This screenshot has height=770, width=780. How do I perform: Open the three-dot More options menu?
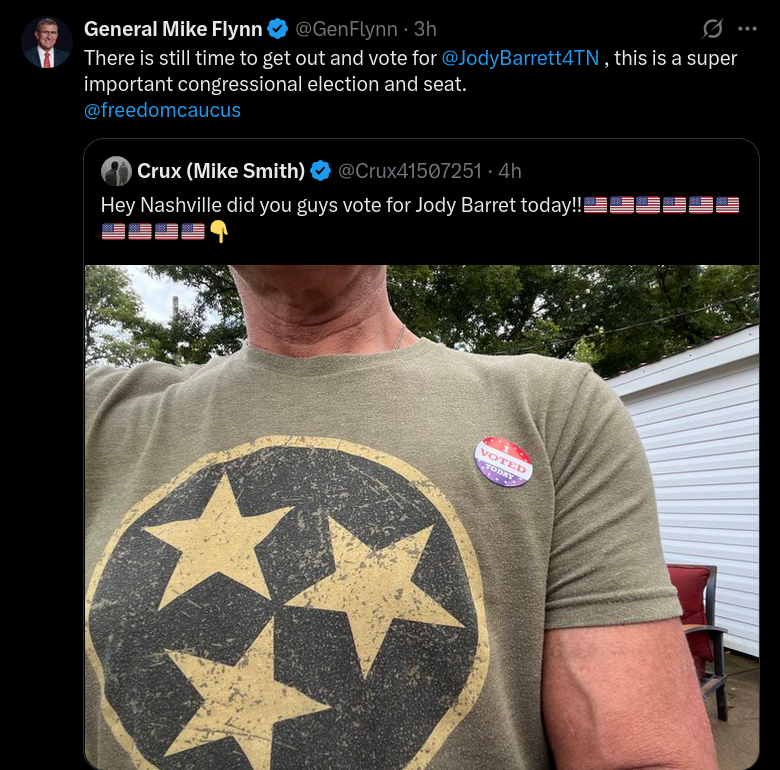click(x=747, y=29)
